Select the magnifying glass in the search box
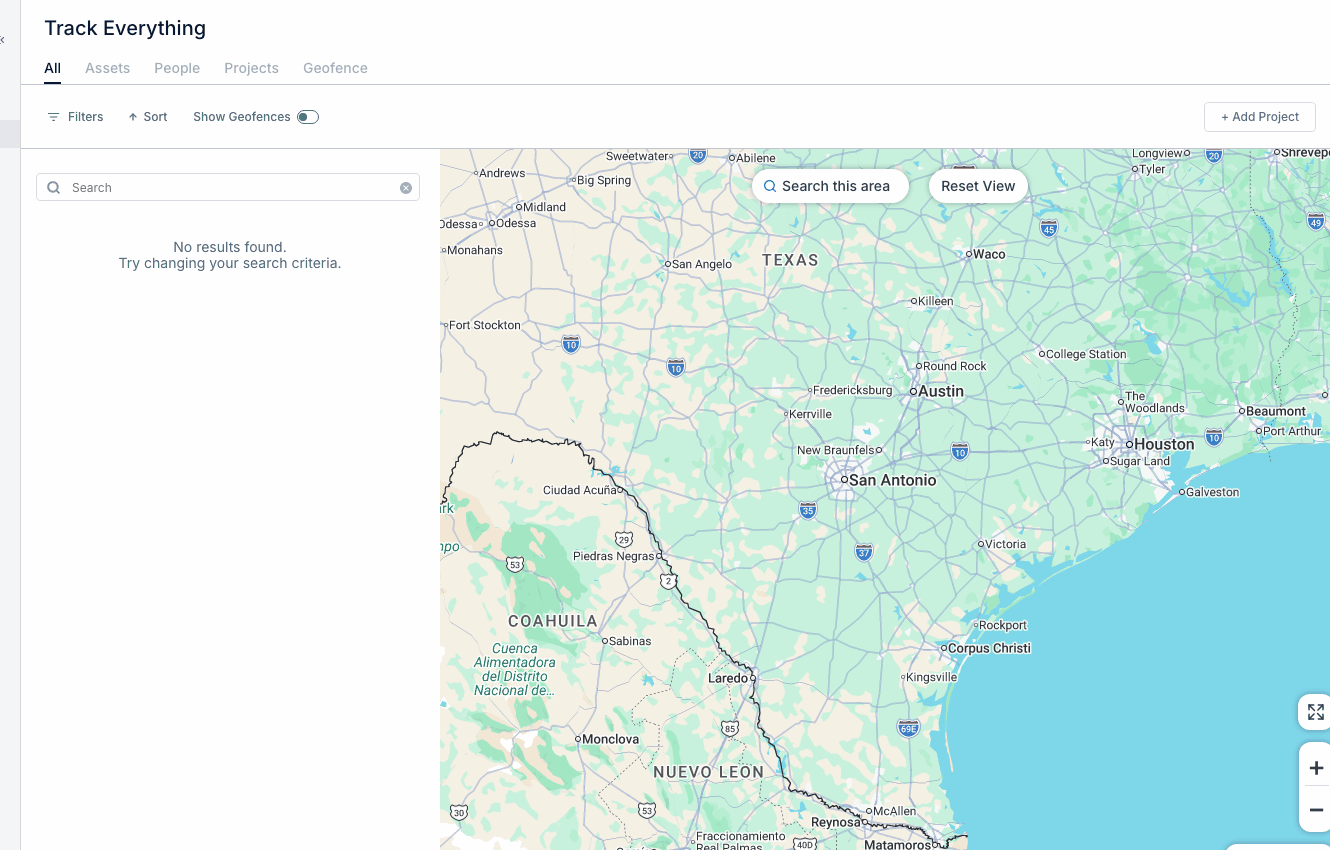 click(53, 187)
